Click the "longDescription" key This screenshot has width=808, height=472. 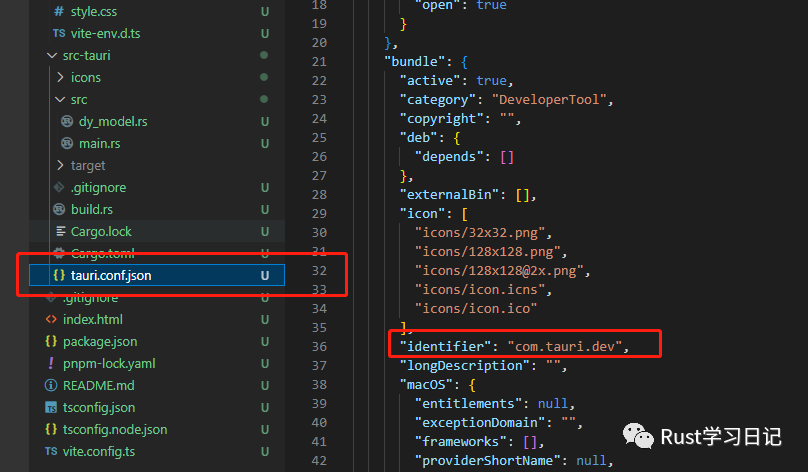[464, 365]
